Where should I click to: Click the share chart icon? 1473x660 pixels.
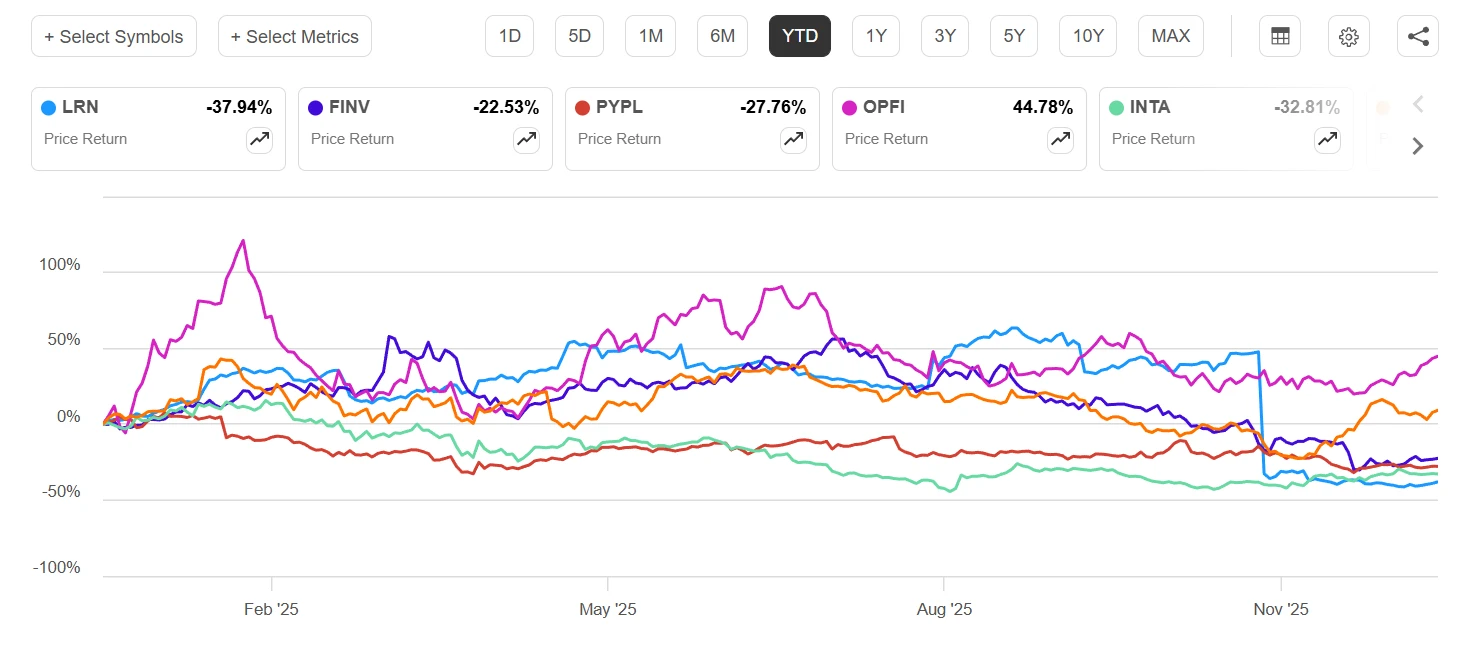coord(1417,37)
